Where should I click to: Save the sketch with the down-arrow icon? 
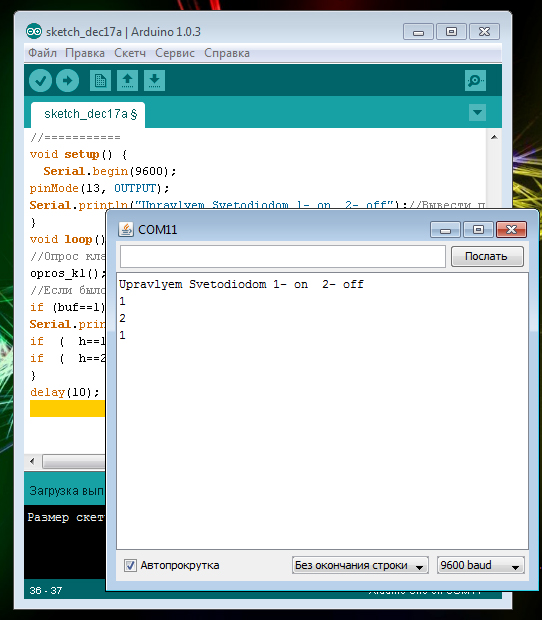tap(154, 81)
